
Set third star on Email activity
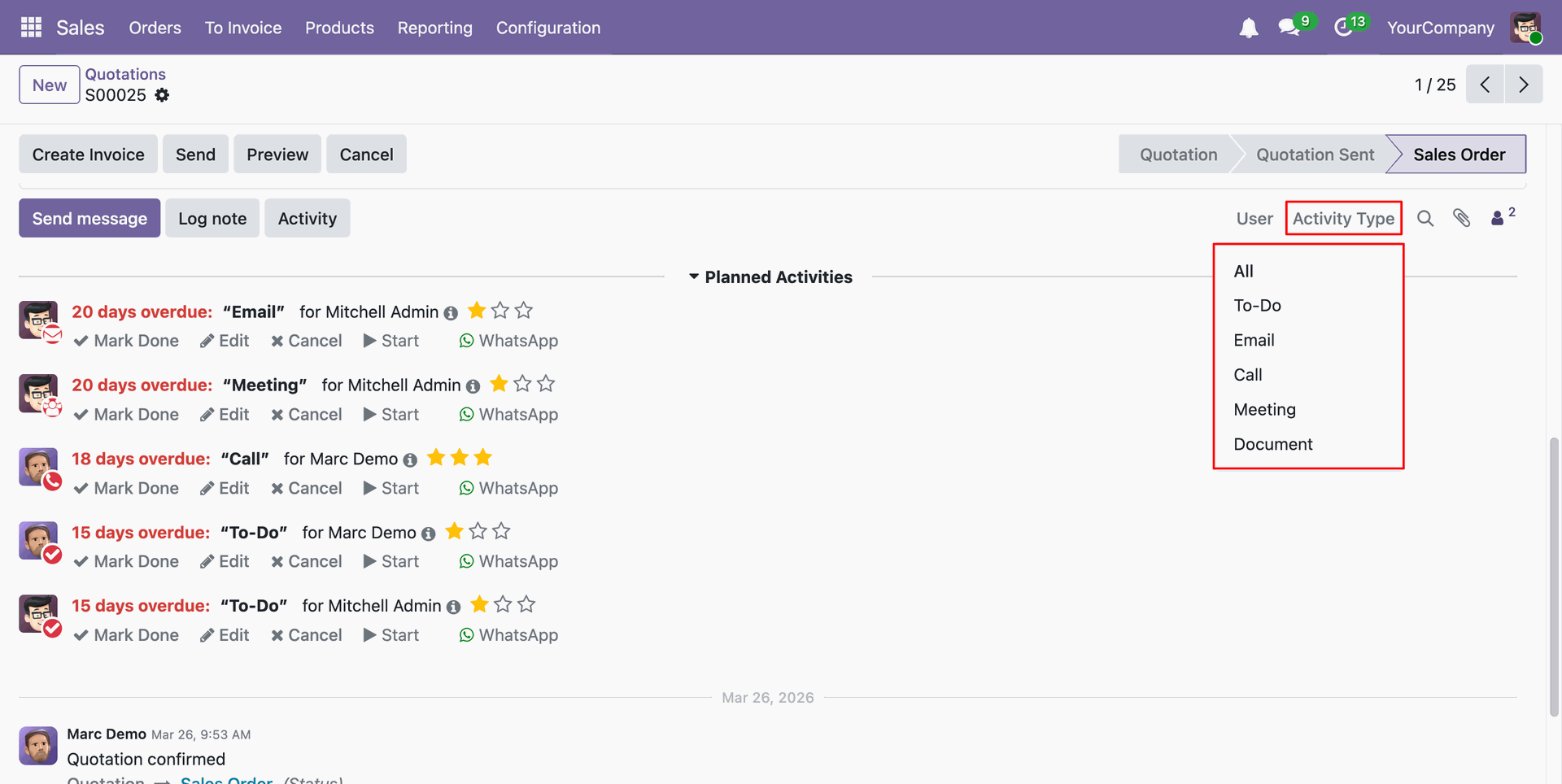(524, 311)
